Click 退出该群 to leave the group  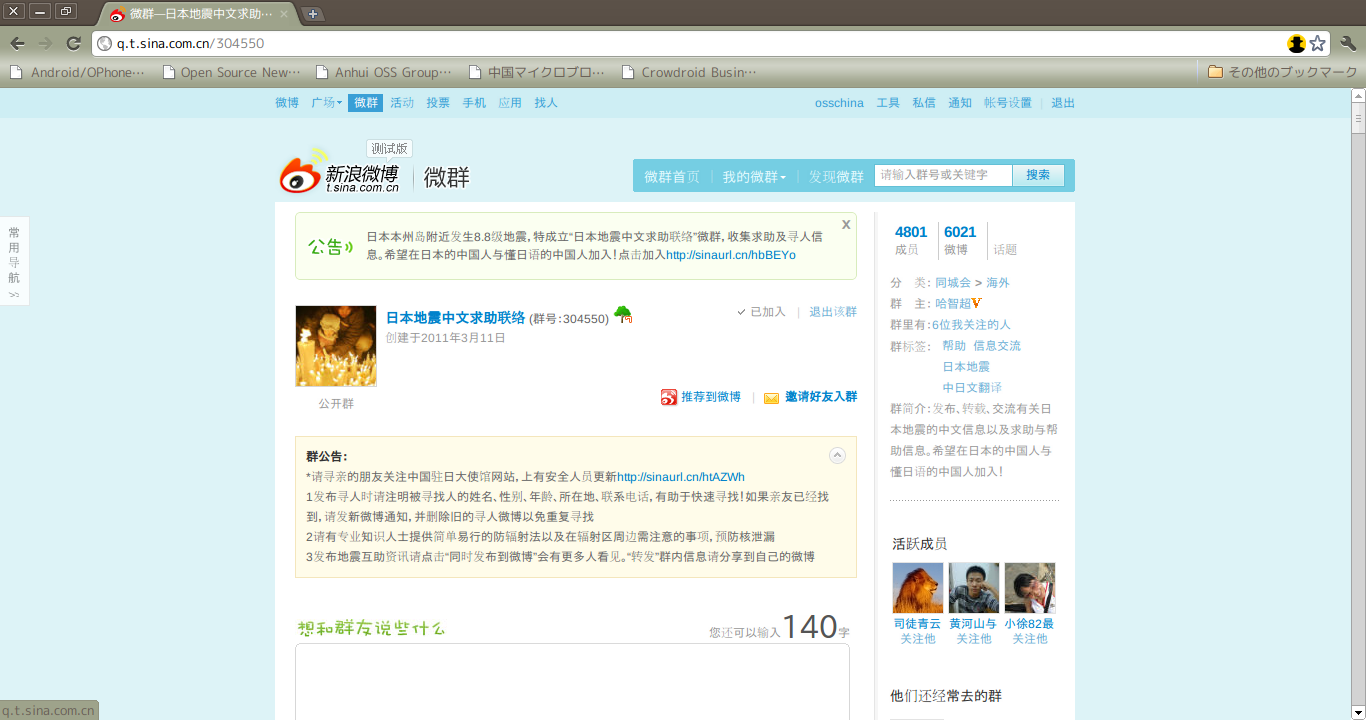click(833, 312)
